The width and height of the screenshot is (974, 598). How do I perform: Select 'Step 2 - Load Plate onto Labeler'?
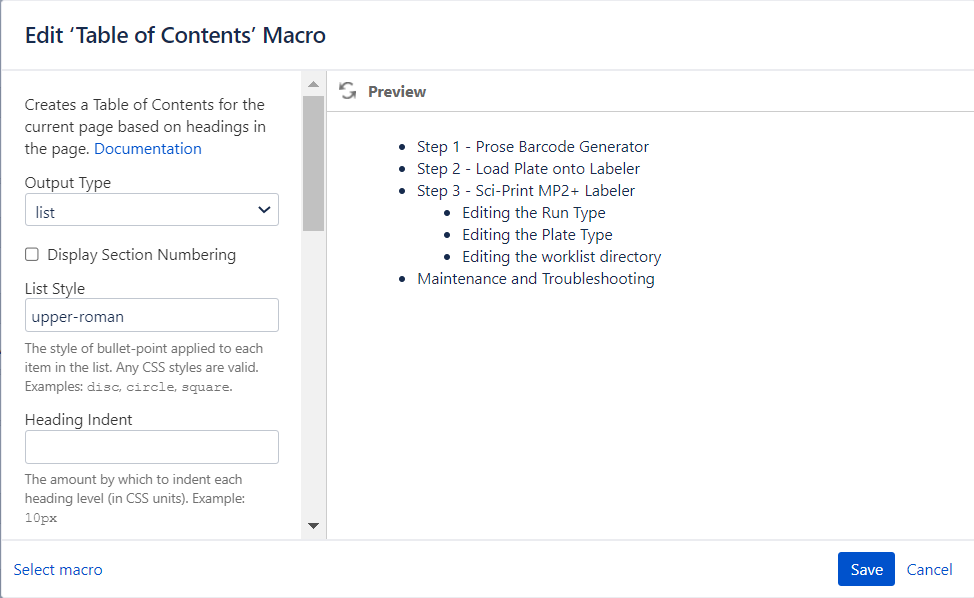point(528,168)
